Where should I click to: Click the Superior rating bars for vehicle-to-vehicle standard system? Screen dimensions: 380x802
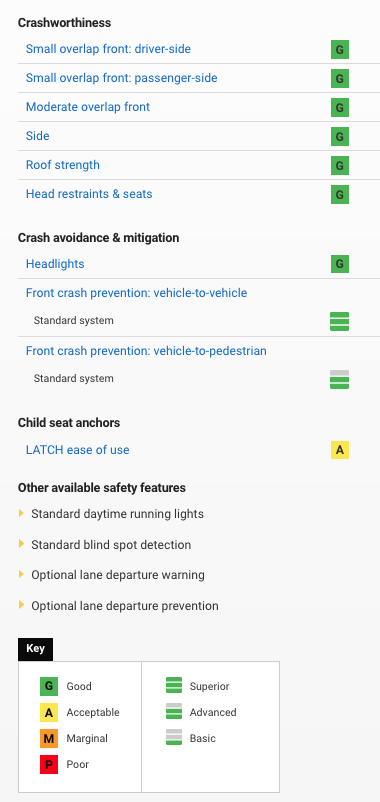click(x=340, y=321)
